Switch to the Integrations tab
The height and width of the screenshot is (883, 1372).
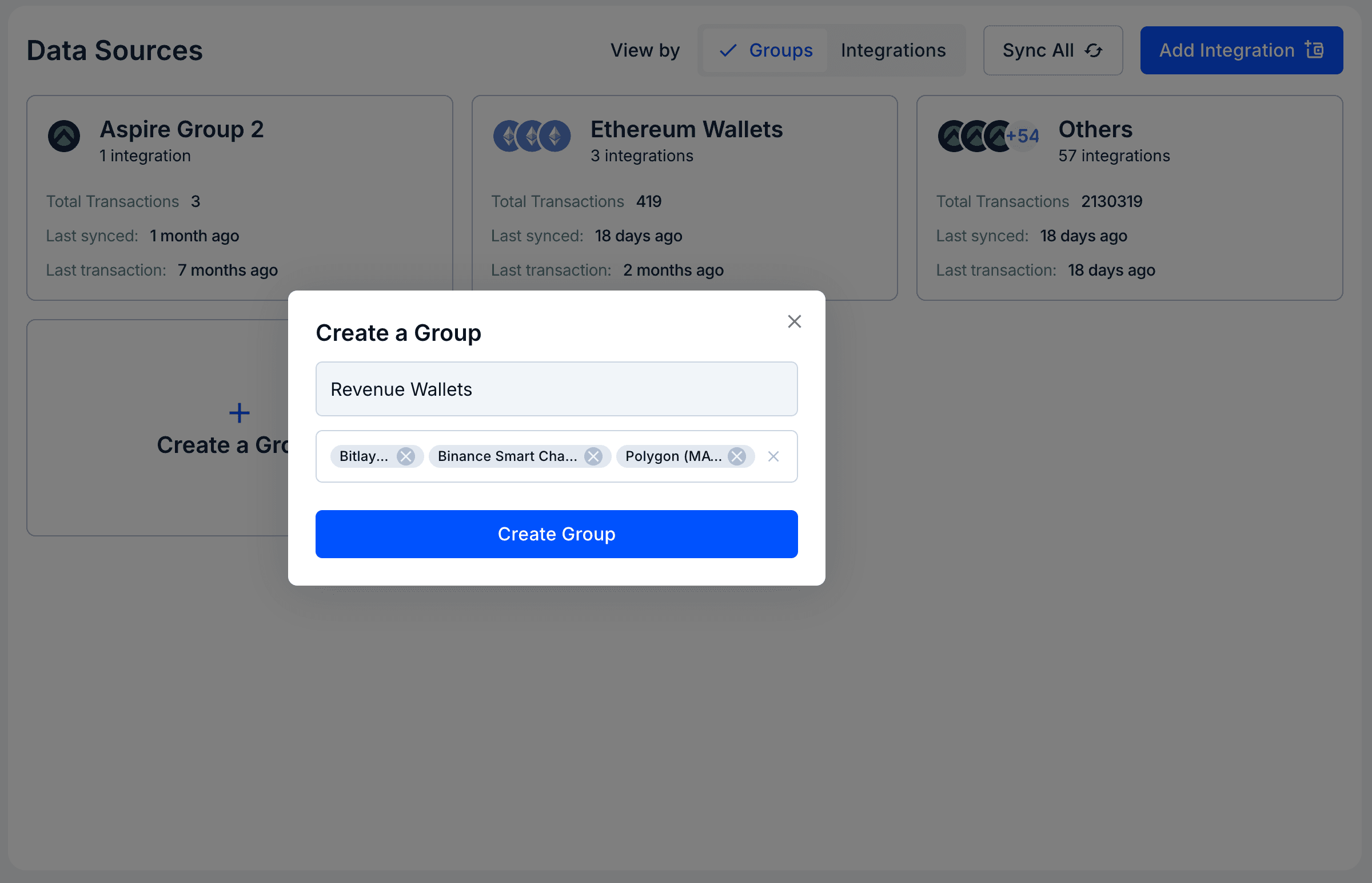pyautogui.click(x=892, y=50)
